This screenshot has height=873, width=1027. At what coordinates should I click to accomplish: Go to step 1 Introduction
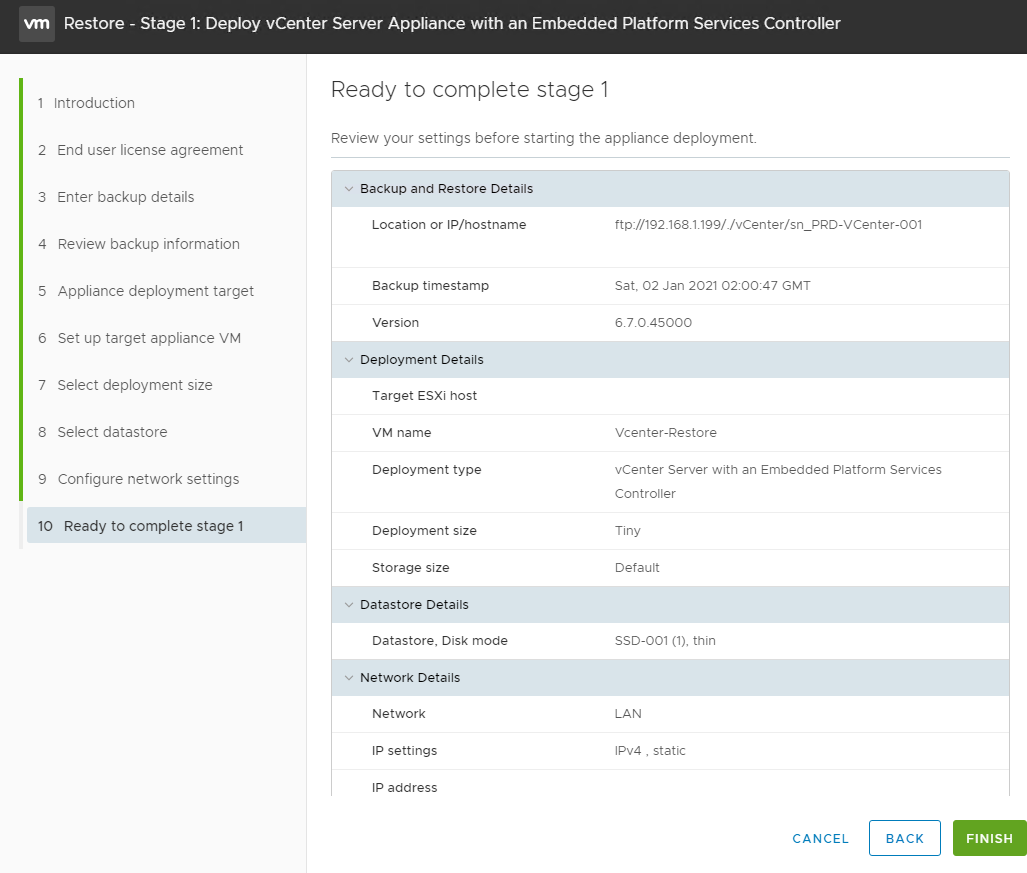point(94,103)
